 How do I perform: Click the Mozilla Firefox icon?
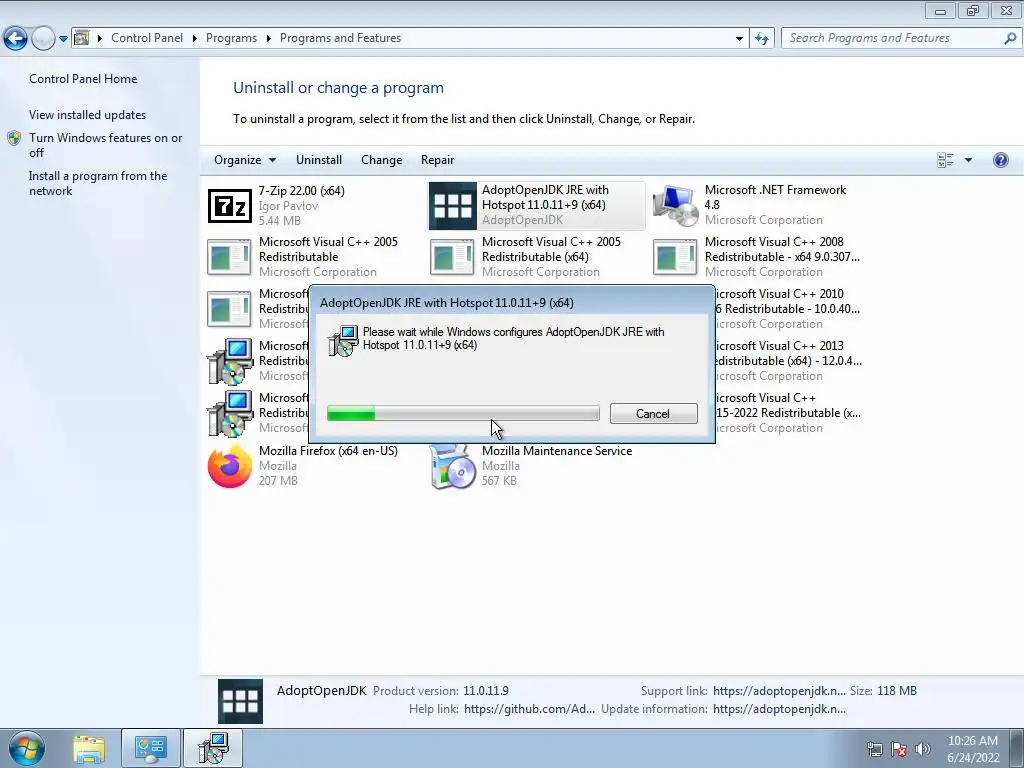(x=230, y=466)
